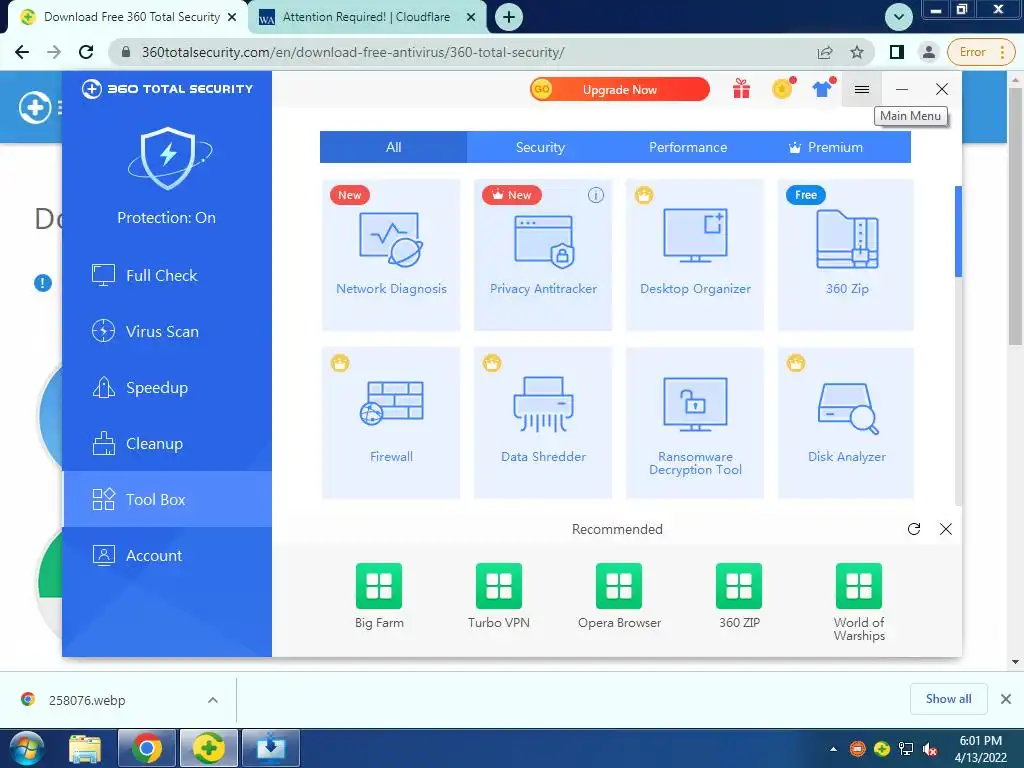Bookmark this page with star icon
The height and width of the screenshot is (768, 1024).
tap(857, 52)
